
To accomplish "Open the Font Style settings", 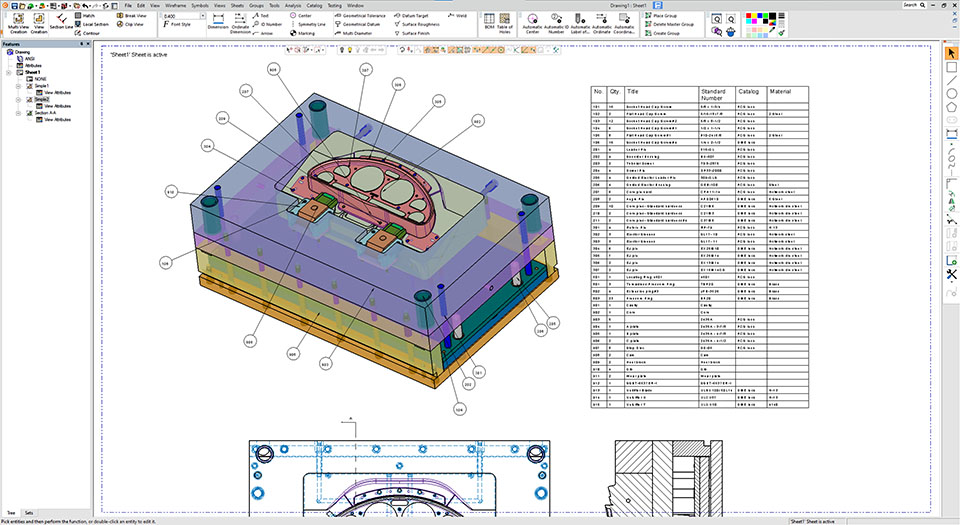I will (x=177, y=24).
